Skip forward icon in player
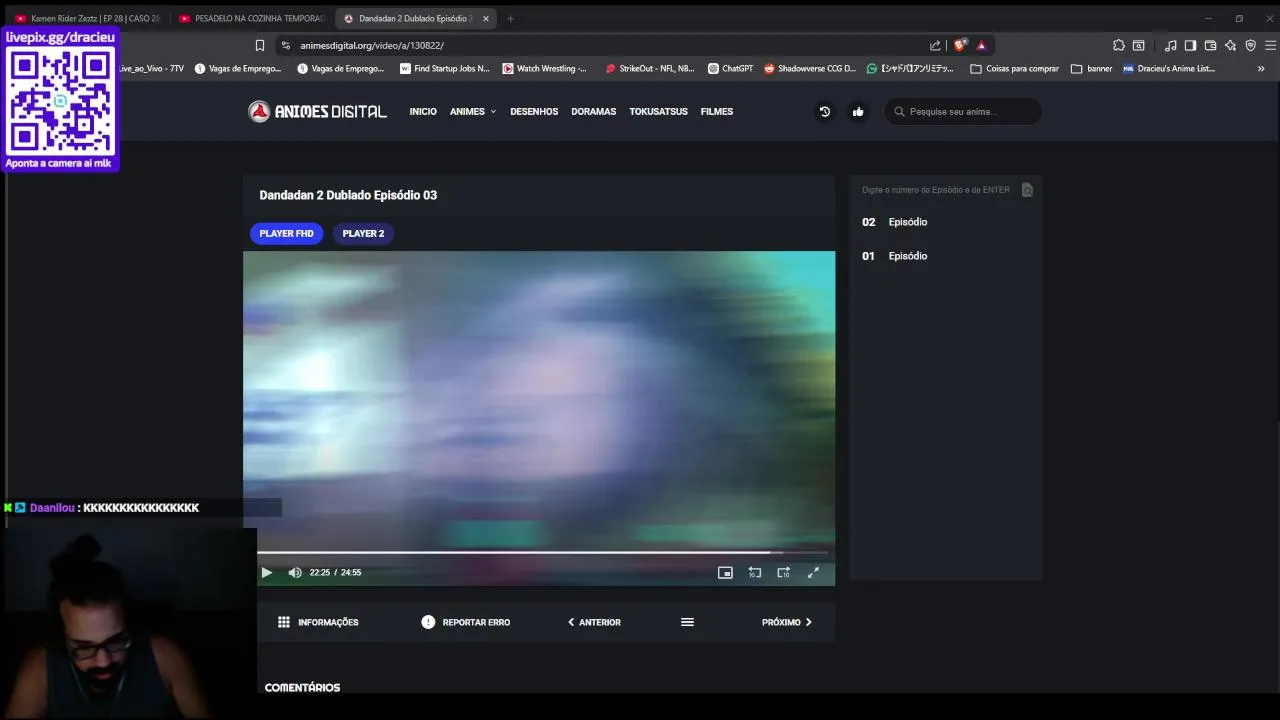Screen dimensions: 1280x720 tap(784, 573)
